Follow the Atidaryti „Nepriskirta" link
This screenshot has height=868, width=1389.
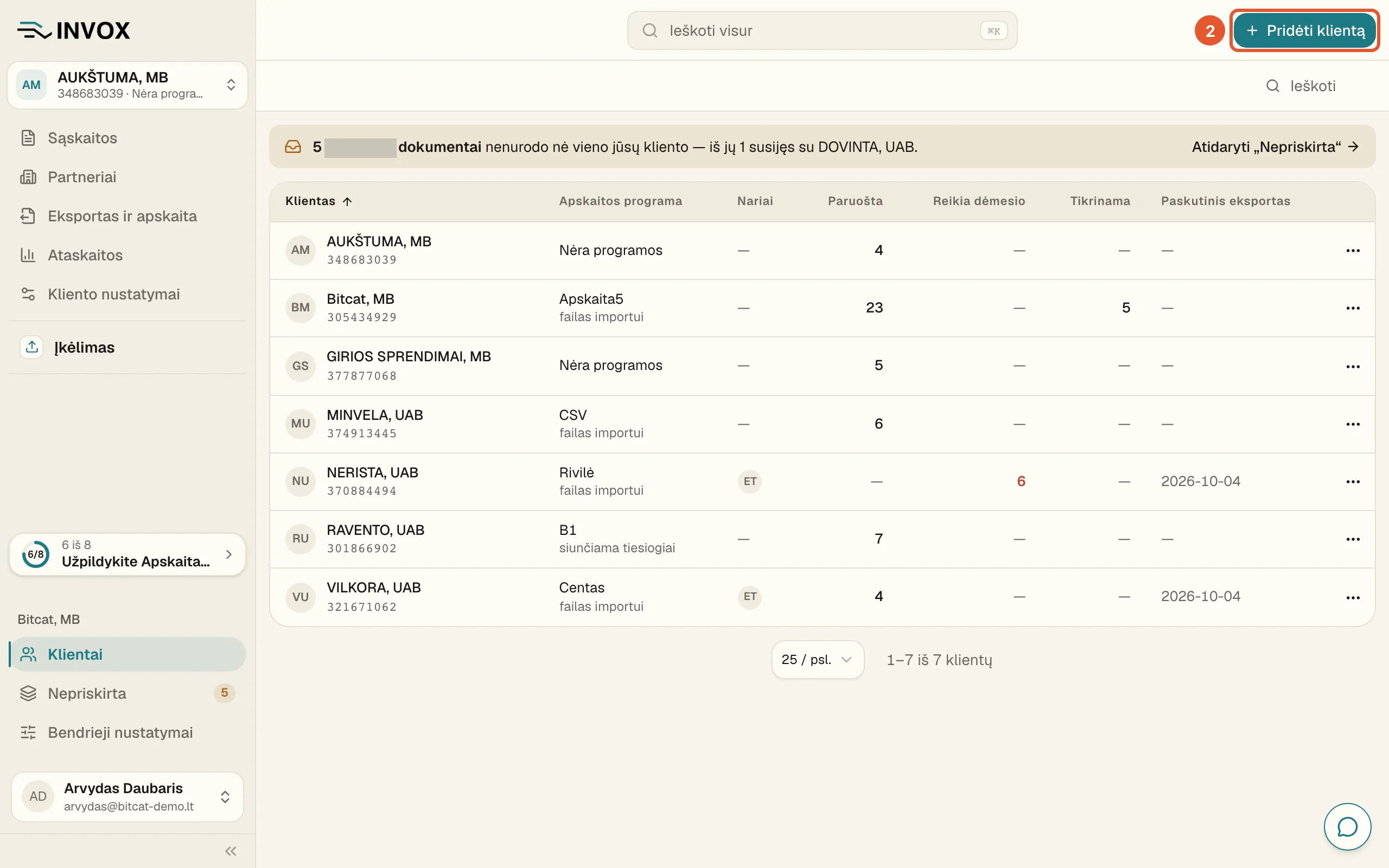pos(1275,147)
